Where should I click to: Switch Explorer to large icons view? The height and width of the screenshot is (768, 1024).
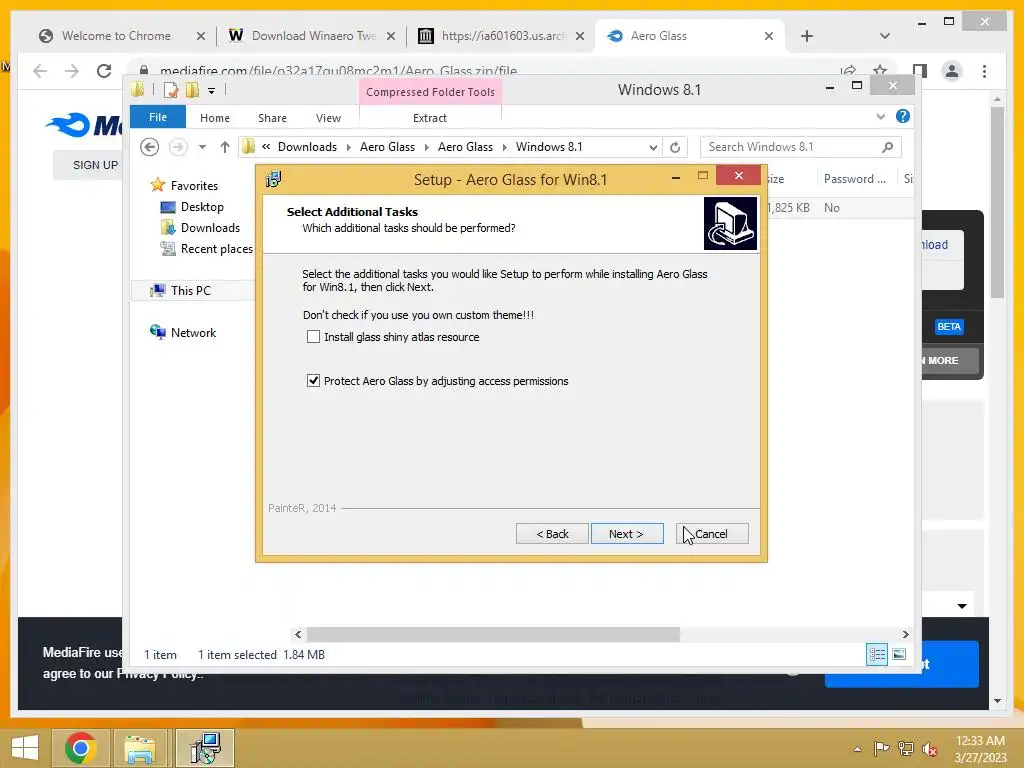click(x=899, y=654)
